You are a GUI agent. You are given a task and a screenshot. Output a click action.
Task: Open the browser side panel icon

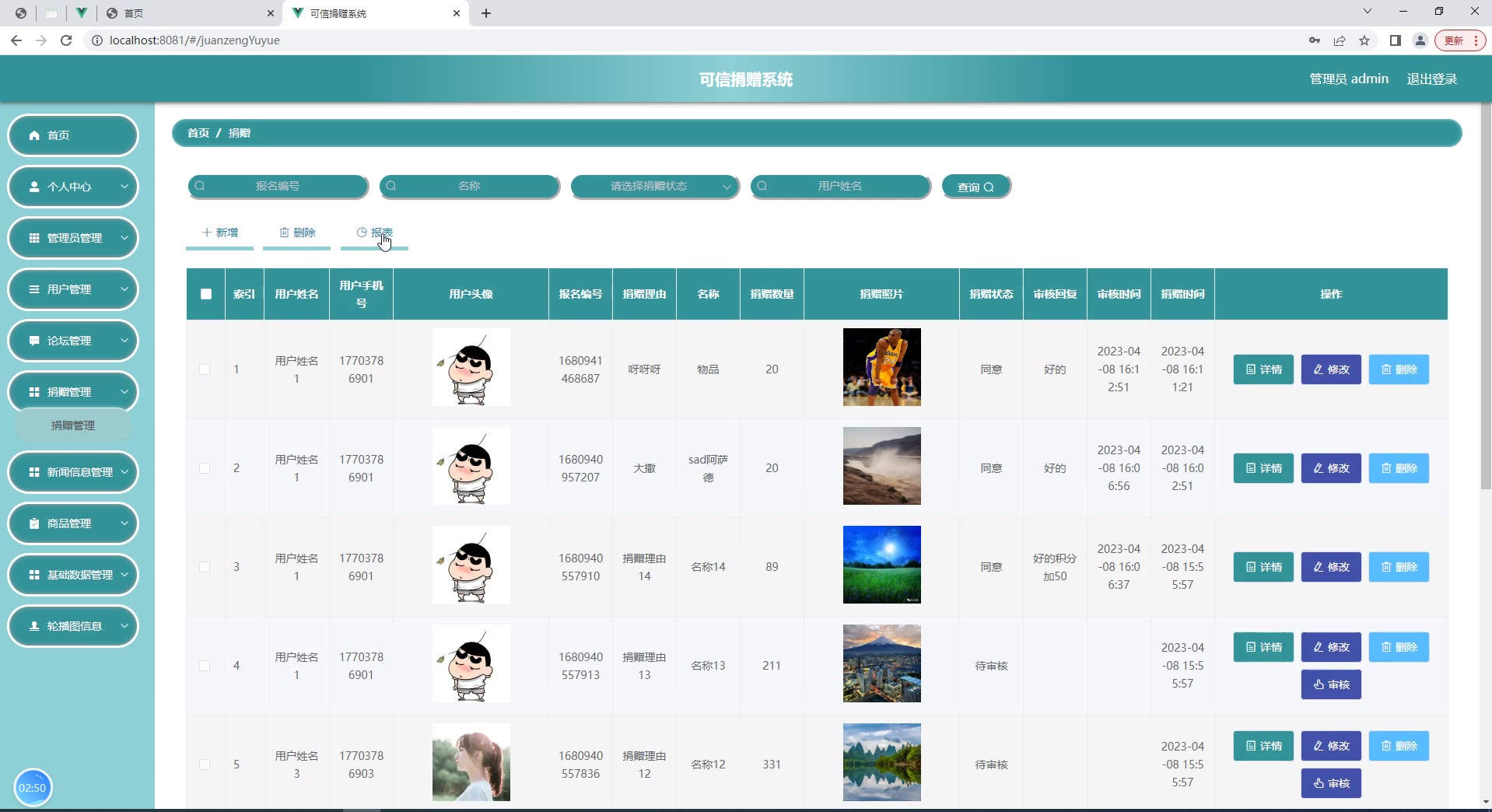click(x=1395, y=40)
